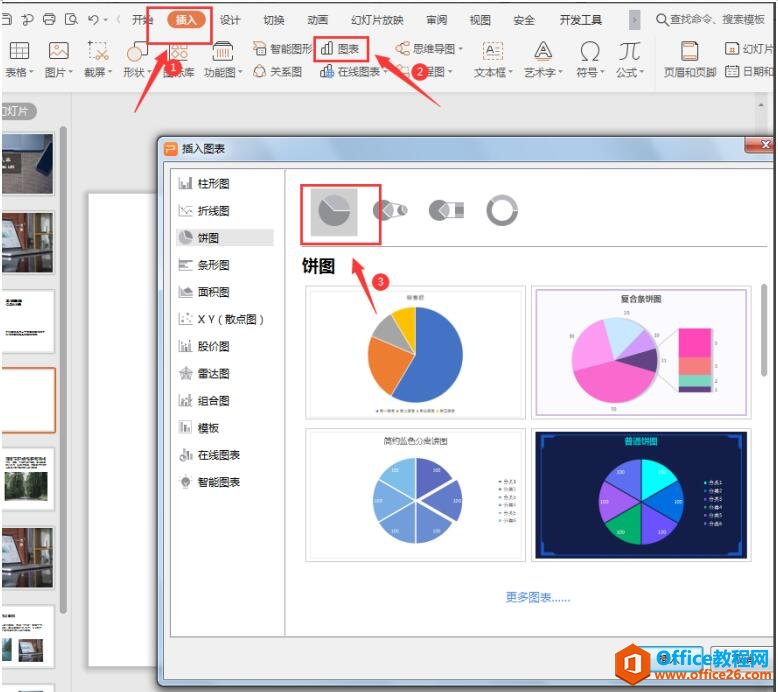The width and height of the screenshot is (778, 692).
Task: Click Online chart (在线图表) in ribbon
Action: [x=352, y=72]
